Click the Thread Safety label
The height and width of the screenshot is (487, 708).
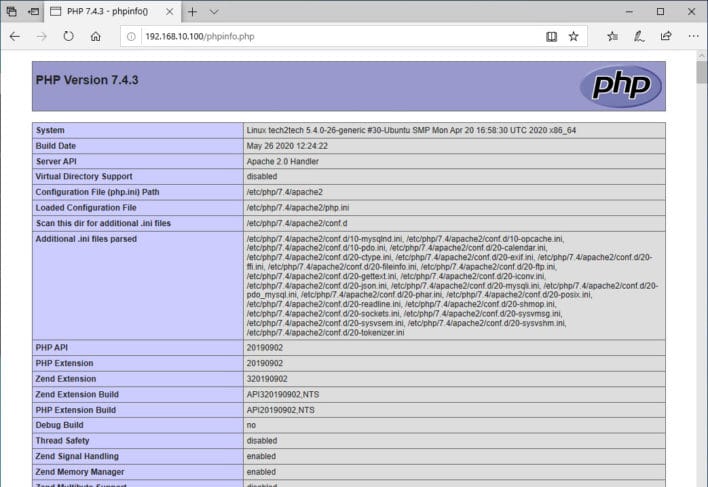(x=62, y=441)
